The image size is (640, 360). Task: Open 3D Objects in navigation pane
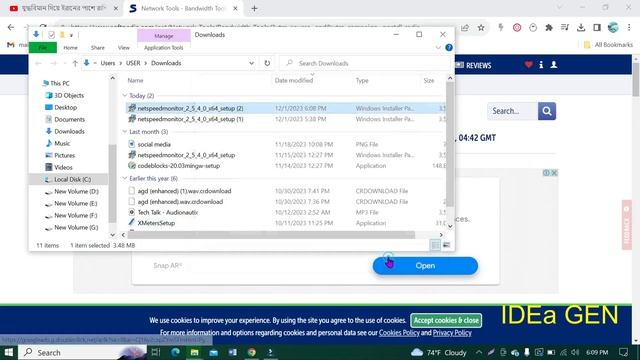(x=69, y=96)
